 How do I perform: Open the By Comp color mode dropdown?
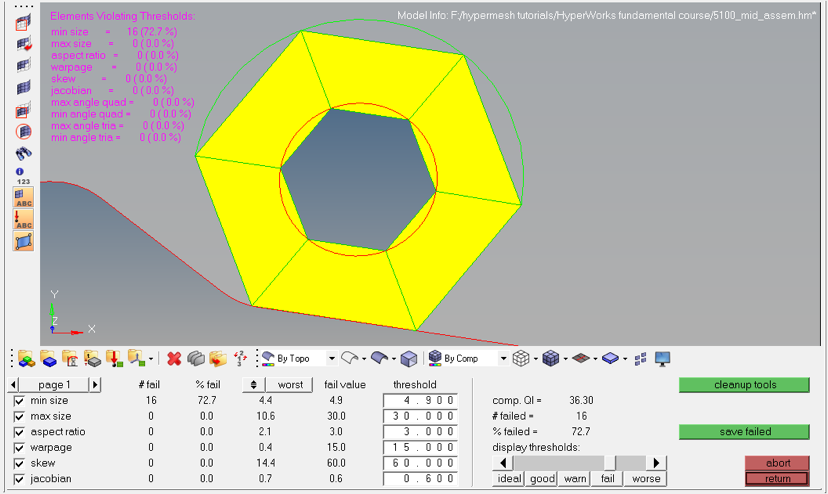(503, 359)
